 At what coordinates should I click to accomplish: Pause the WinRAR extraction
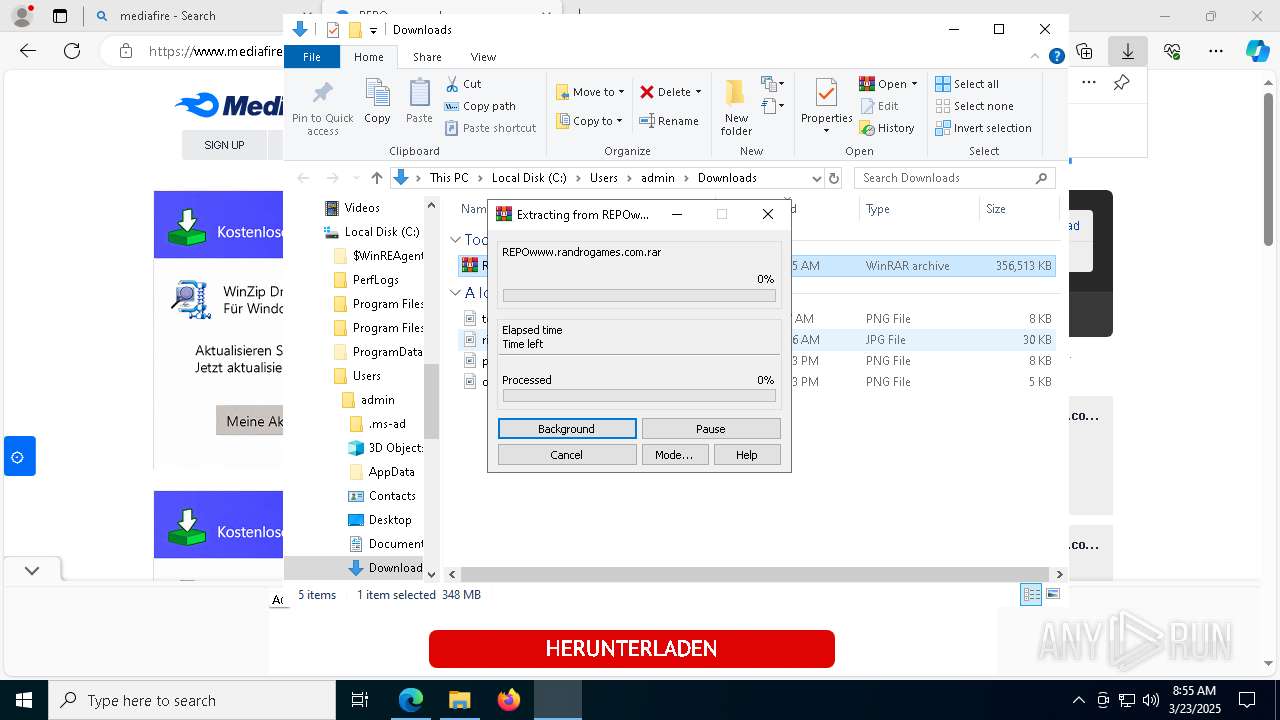pyautogui.click(x=711, y=429)
